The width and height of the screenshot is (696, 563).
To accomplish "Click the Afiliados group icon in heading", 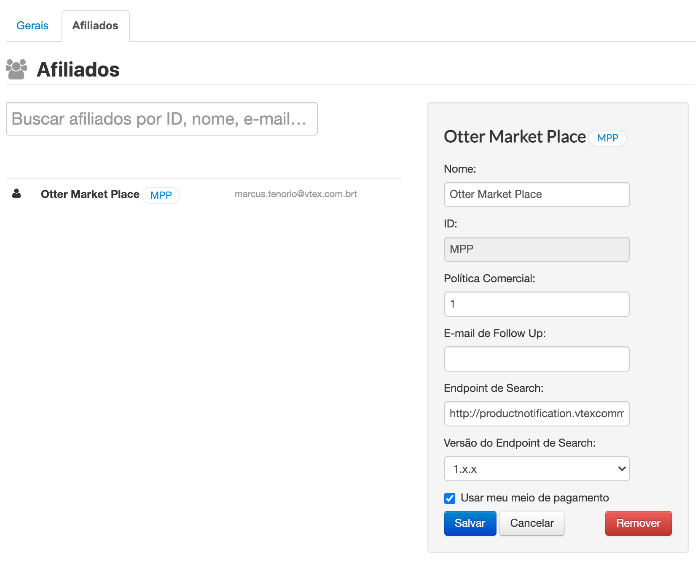I will (x=16, y=69).
